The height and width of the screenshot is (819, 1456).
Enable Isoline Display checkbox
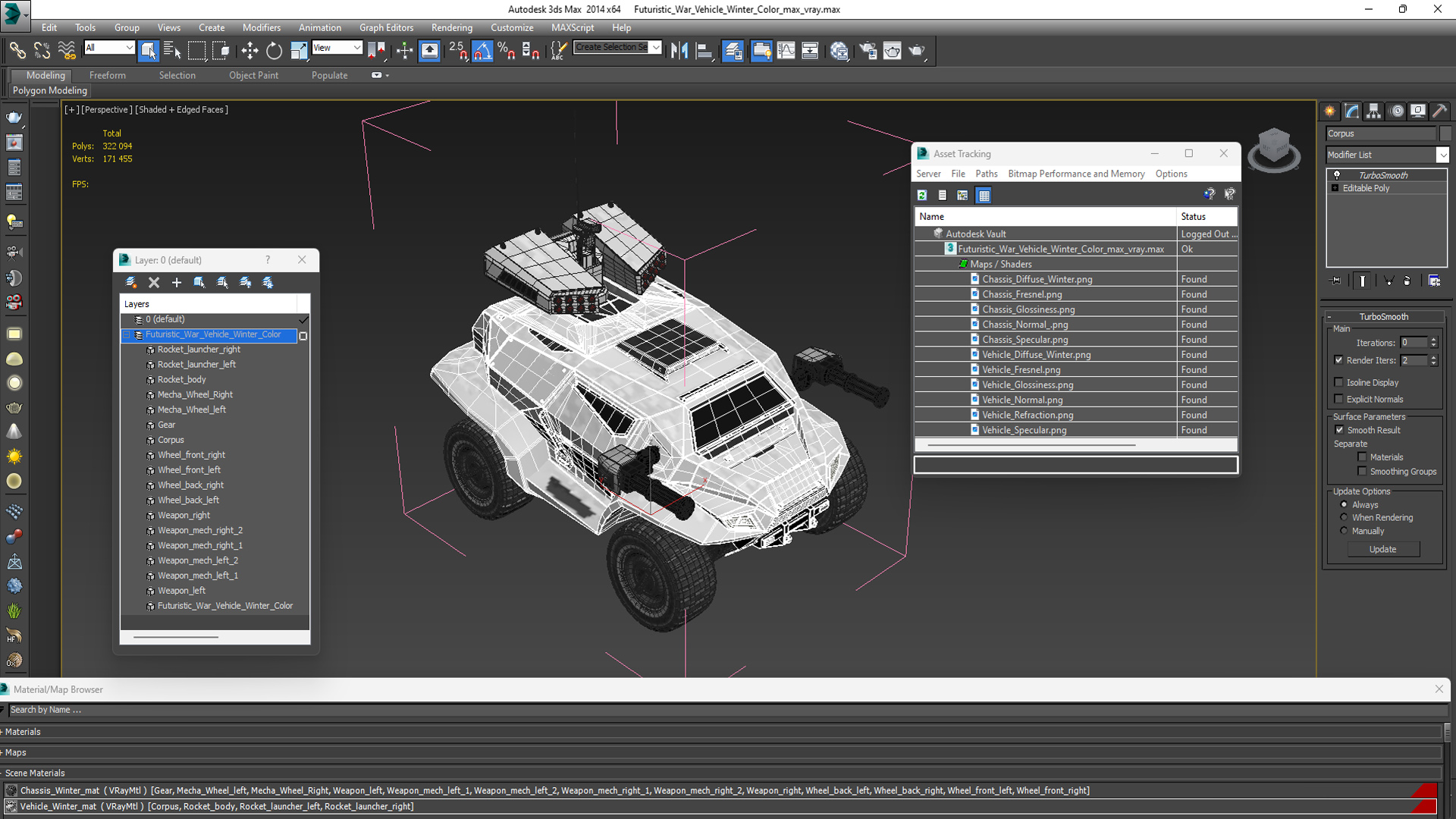click(1338, 382)
